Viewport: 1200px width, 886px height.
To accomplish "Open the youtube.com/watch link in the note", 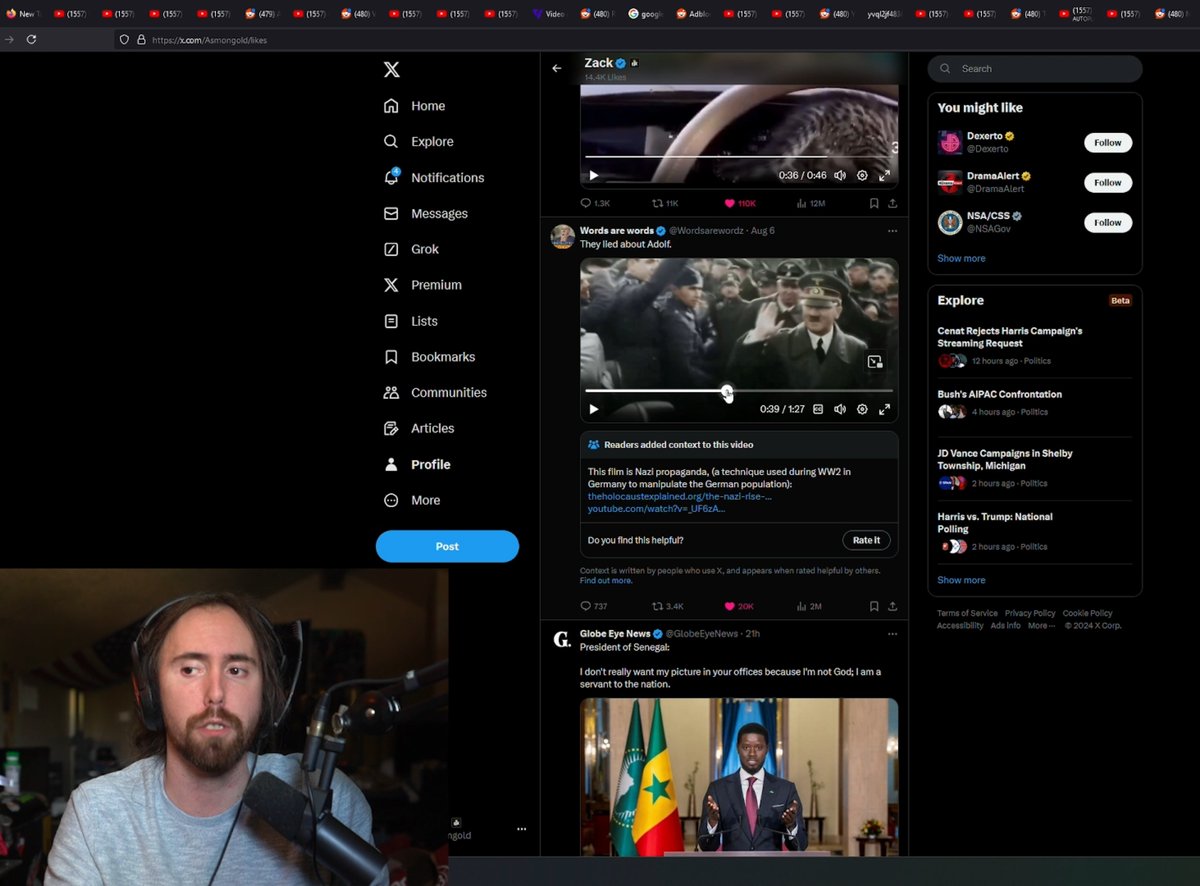I will click(x=656, y=509).
